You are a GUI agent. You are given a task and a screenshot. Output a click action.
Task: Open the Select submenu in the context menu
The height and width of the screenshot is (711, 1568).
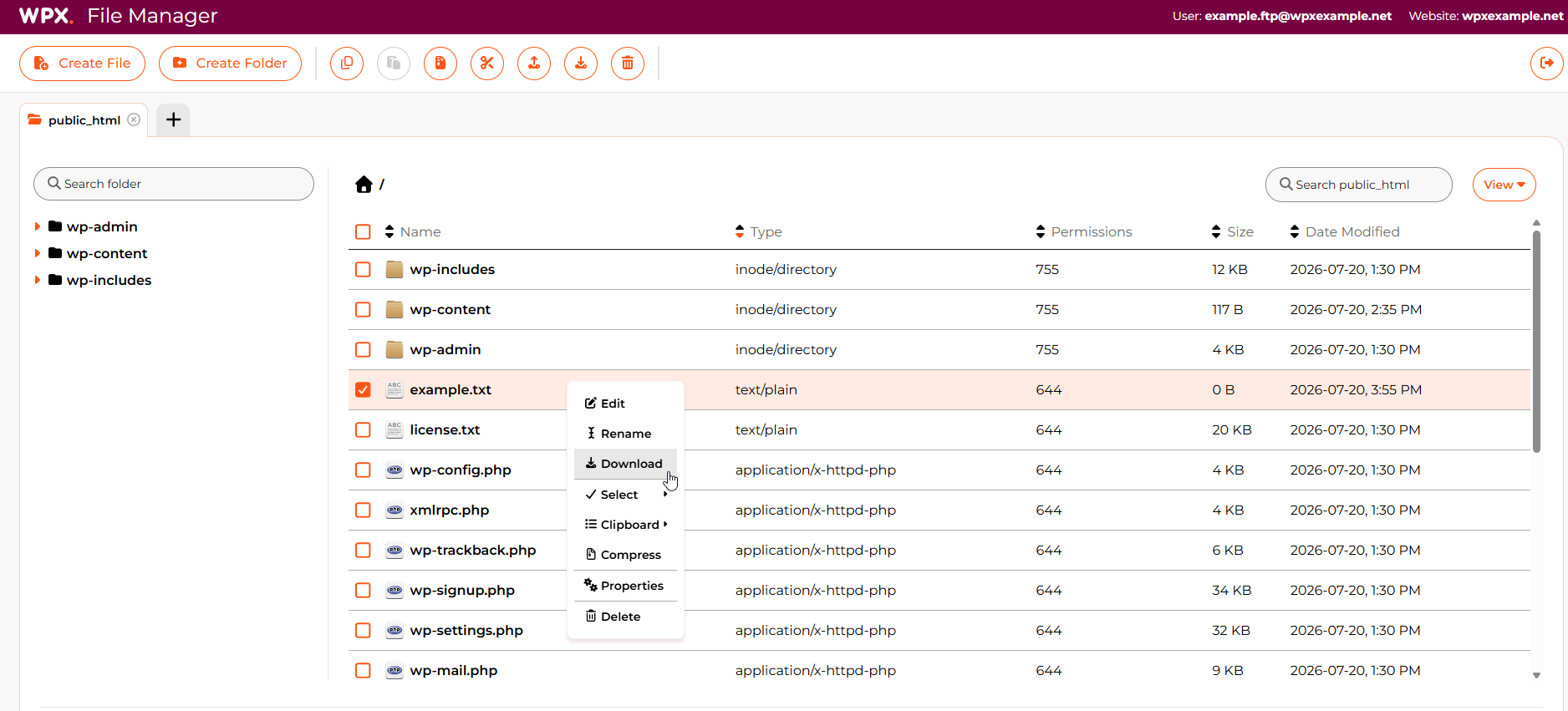[625, 495]
